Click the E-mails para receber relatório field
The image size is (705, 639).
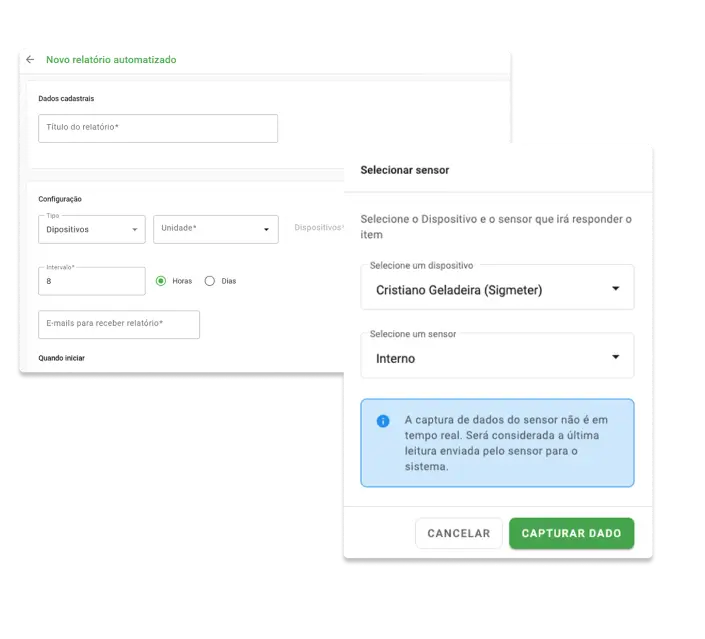point(119,324)
